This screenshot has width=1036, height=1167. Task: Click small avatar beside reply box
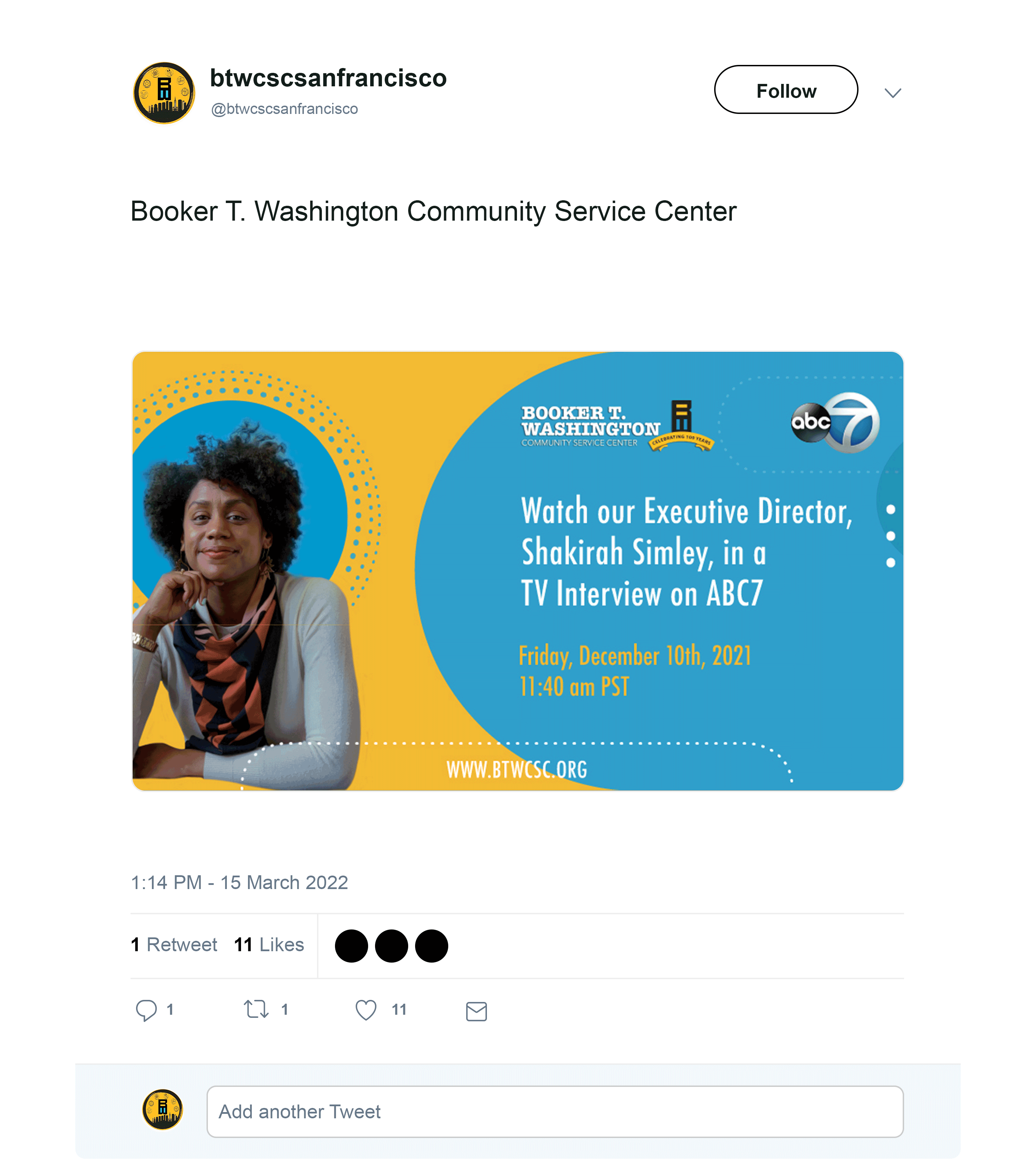coord(163,1110)
